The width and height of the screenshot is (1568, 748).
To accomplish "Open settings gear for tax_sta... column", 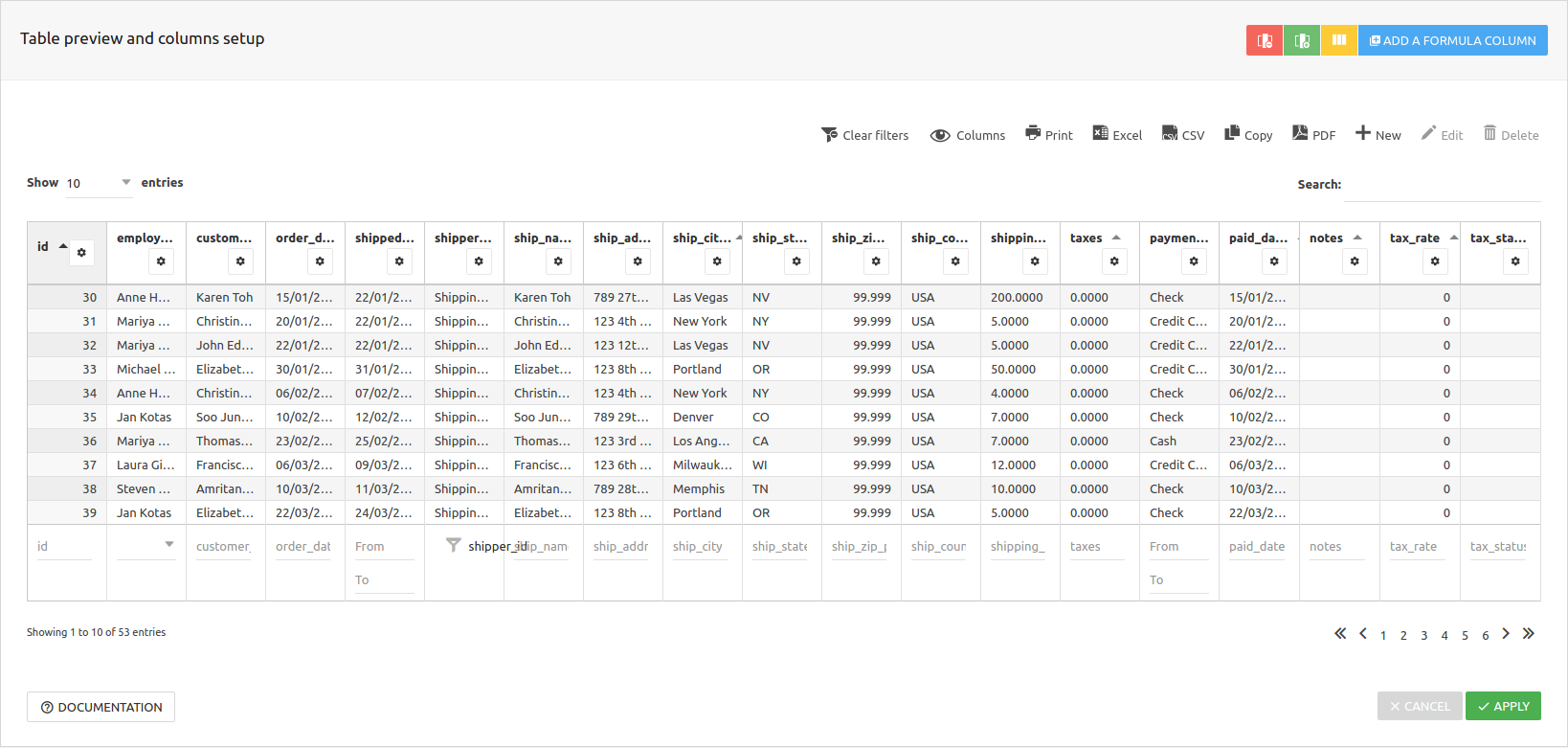I will (1515, 261).
